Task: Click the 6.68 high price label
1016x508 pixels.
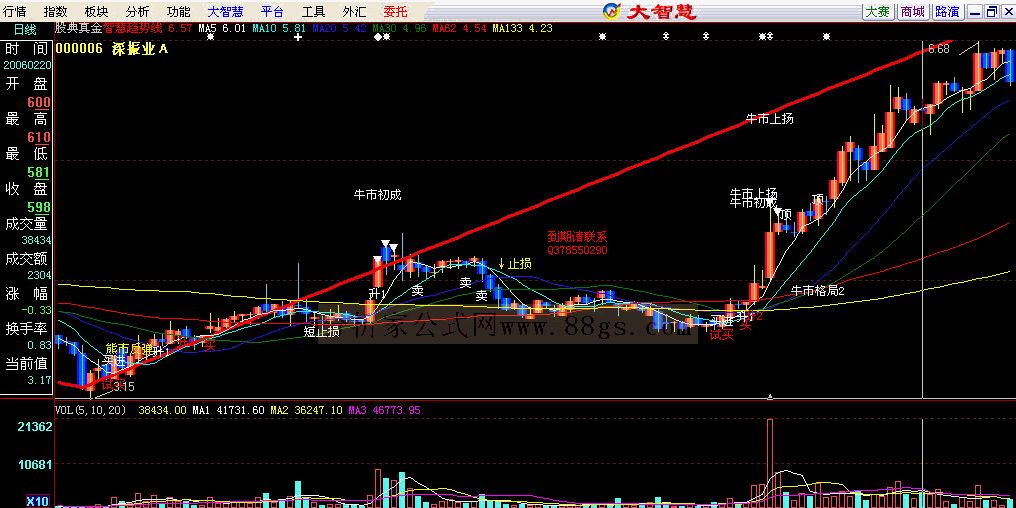Action: coord(939,49)
